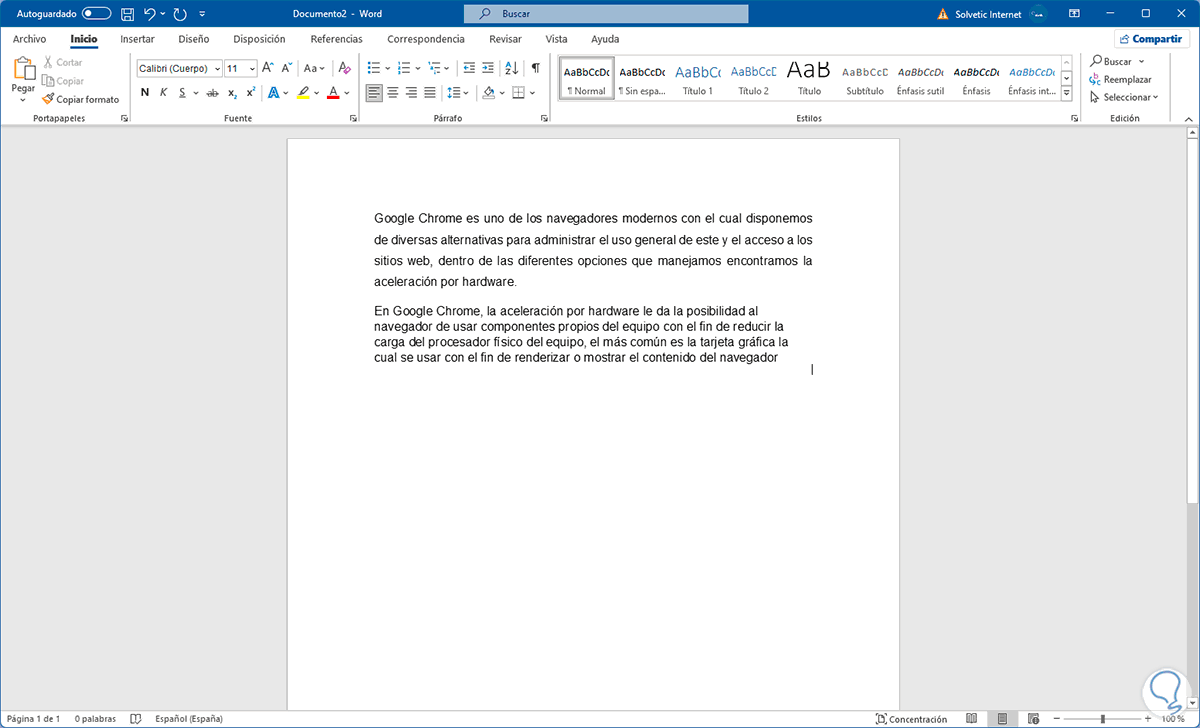The width and height of the screenshot is (1200, 728).
Task: Click Español (España) language in status bar
Action: coord(189,718)
